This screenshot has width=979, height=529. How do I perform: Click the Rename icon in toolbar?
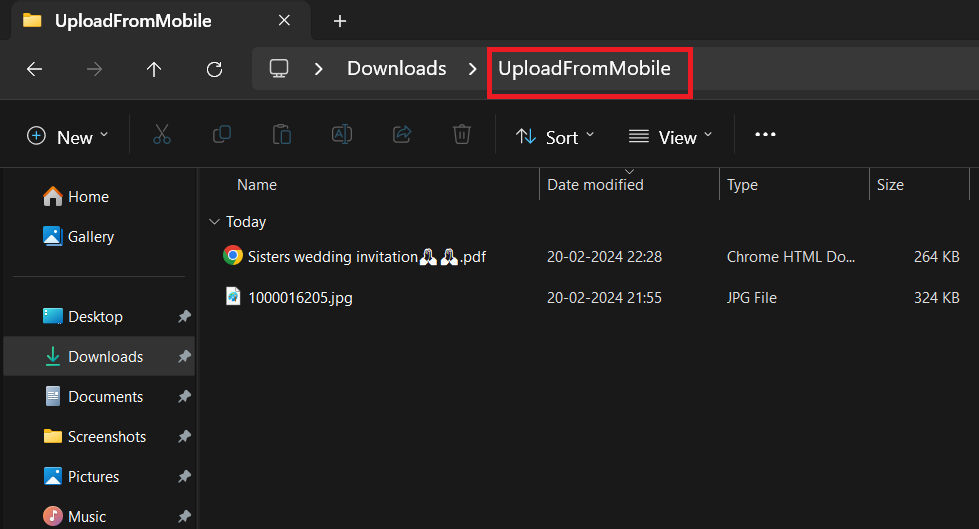tap(342, 135)
